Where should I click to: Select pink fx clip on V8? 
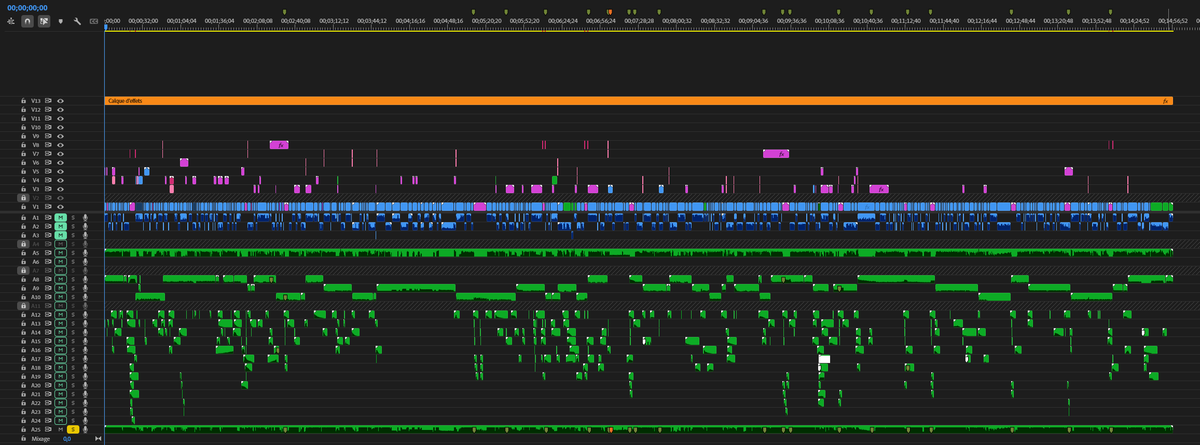coord(279,145)
